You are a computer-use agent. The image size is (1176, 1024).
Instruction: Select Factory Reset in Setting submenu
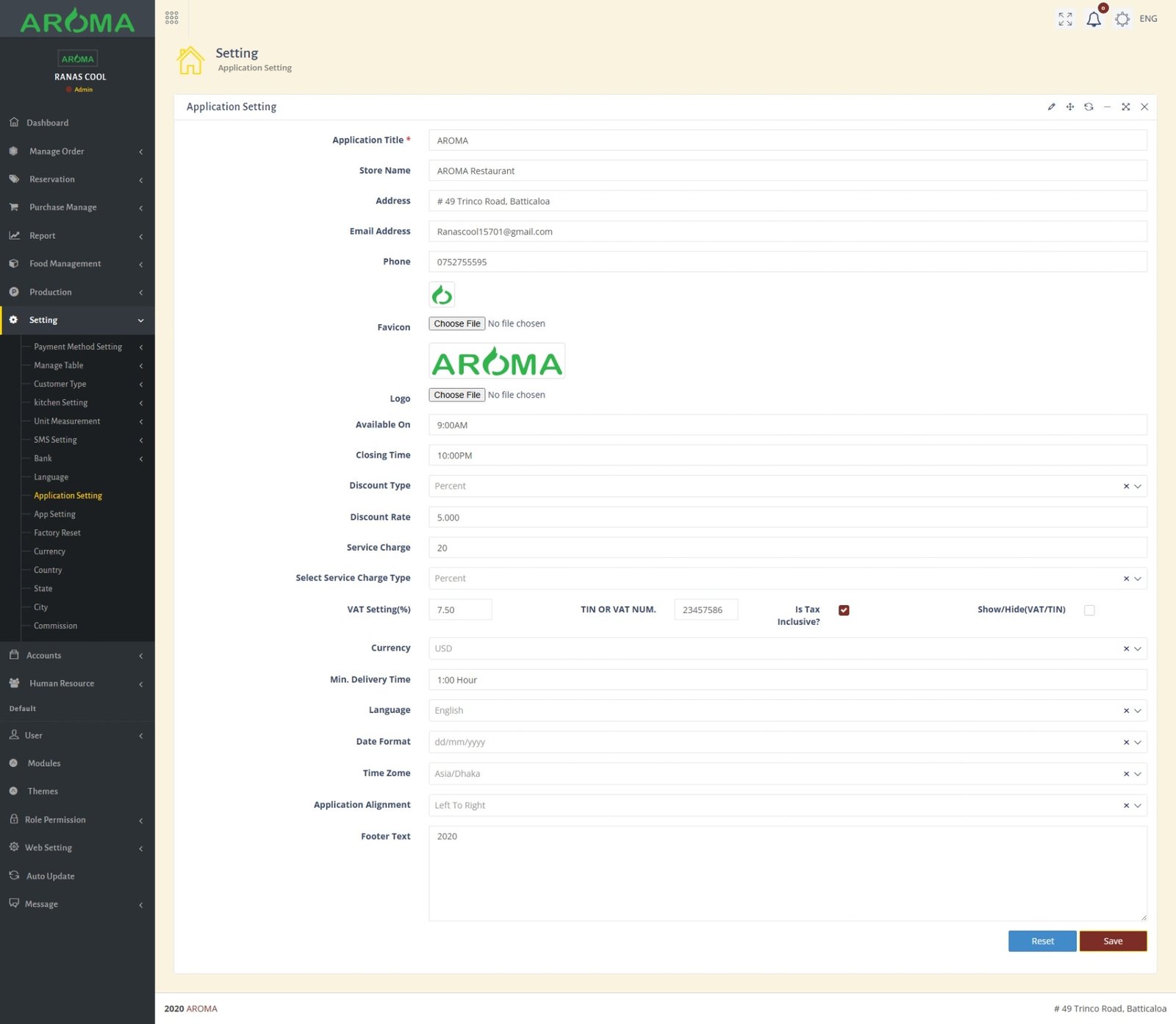click(x=57, y=533)
